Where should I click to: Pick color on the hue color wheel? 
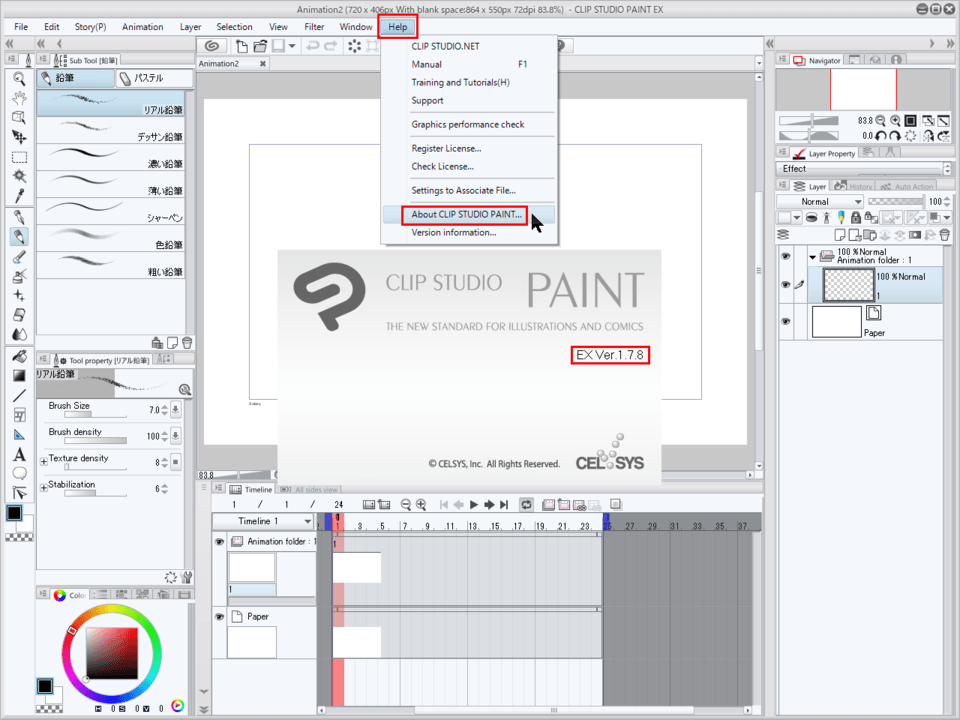pos(111,654)
